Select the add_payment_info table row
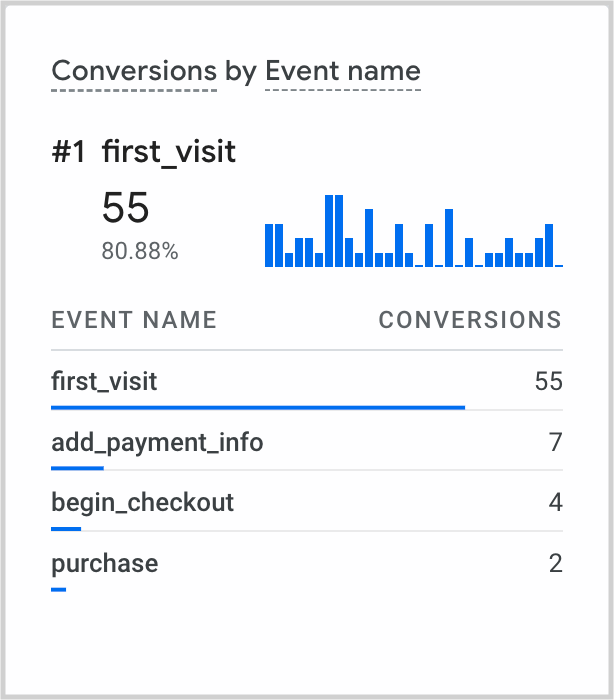Screen dimensions: 614x700 tap(307, 441)
